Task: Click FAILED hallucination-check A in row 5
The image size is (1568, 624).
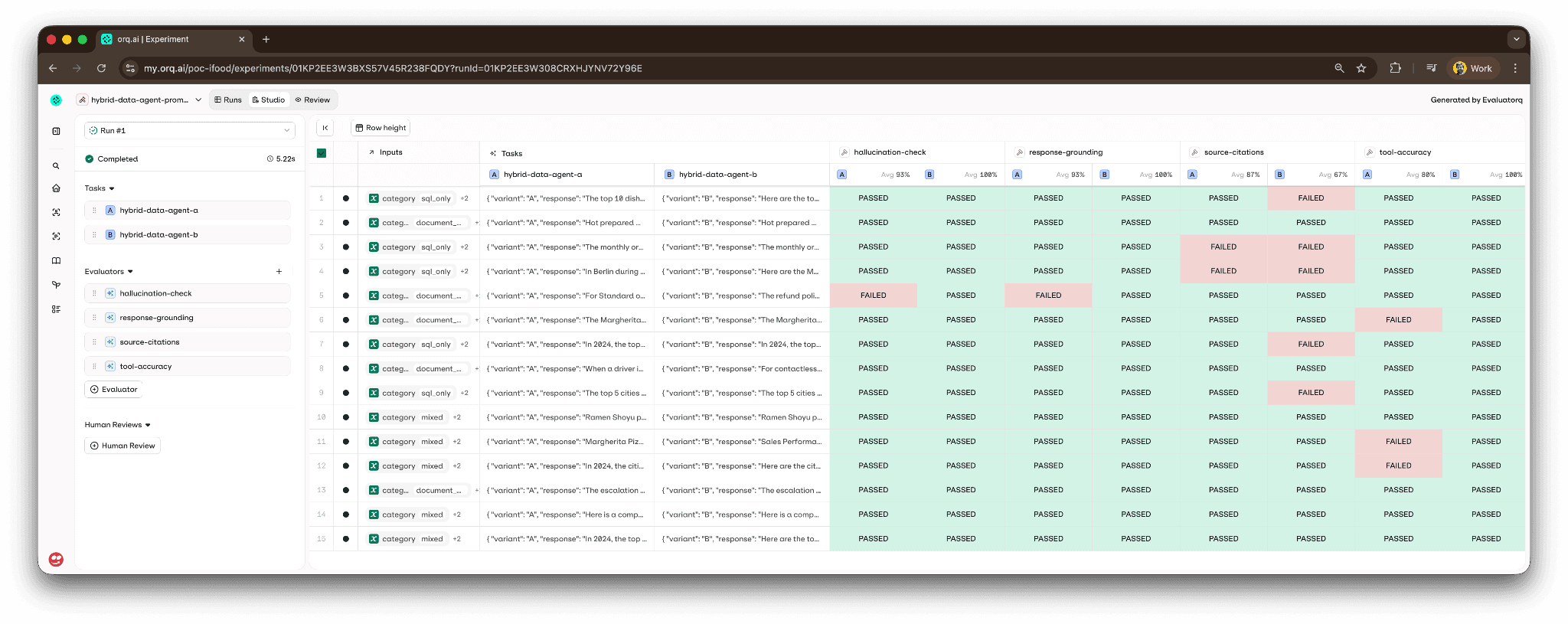Action: pos(874,296)
